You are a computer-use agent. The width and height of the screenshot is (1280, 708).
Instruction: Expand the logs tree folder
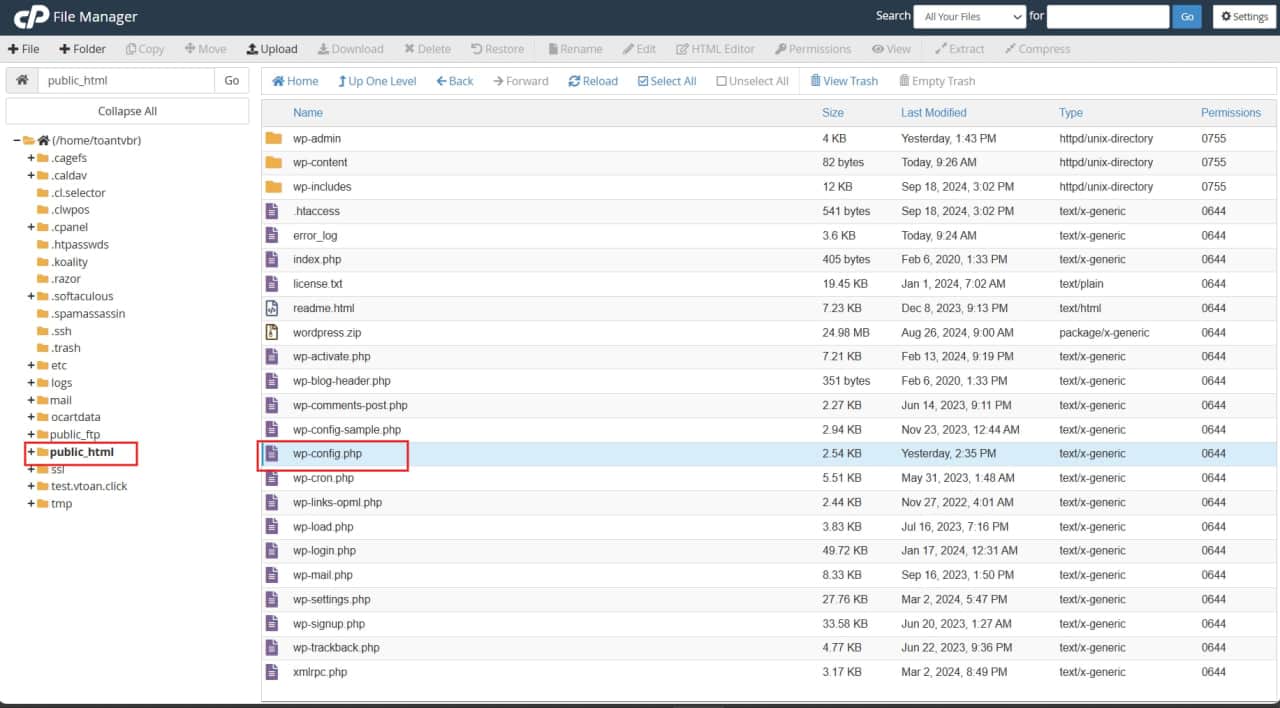(x=31, y=382)
